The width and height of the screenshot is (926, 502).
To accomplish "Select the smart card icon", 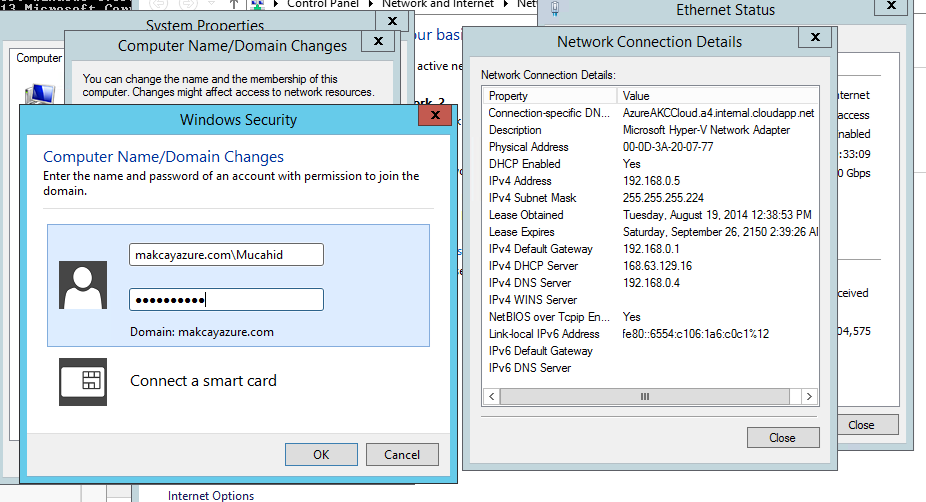I will [x=83, y=382].
